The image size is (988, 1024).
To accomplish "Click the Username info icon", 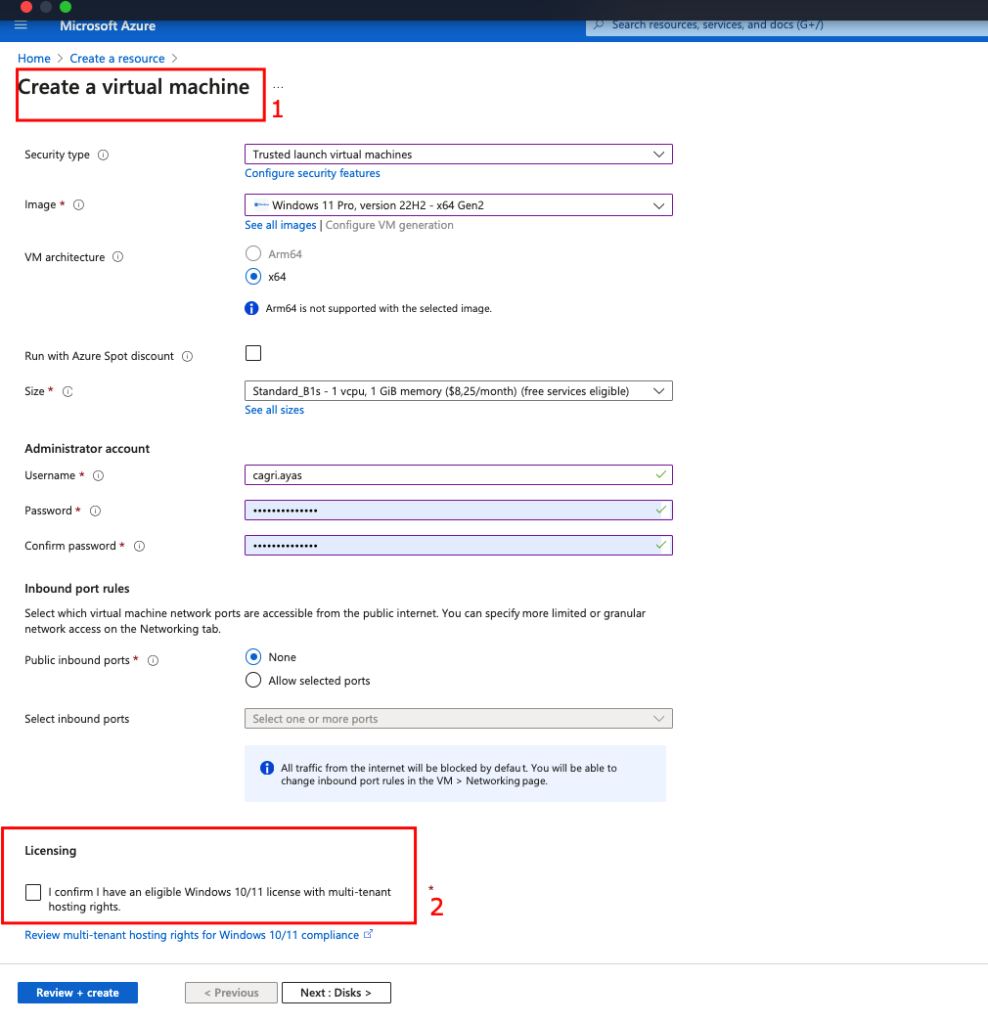I will 98,476.
